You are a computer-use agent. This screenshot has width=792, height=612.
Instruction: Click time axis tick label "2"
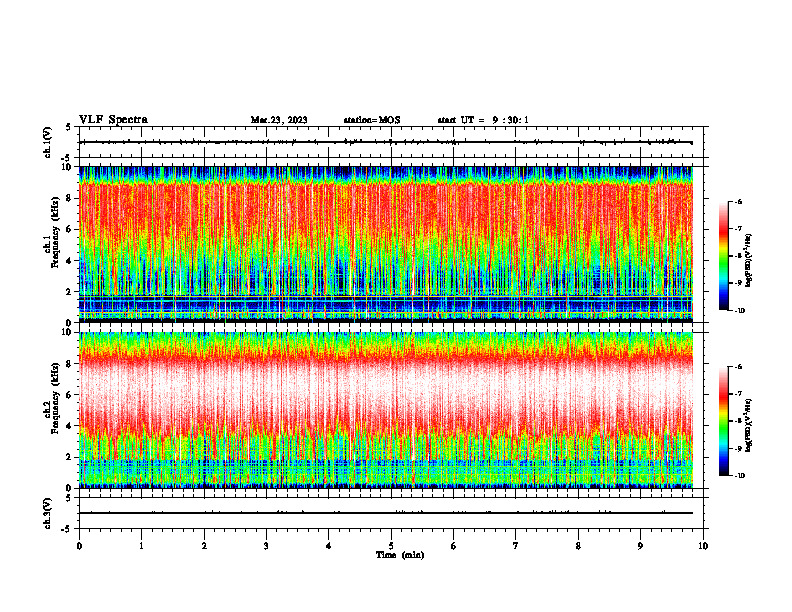click(204, 546)
